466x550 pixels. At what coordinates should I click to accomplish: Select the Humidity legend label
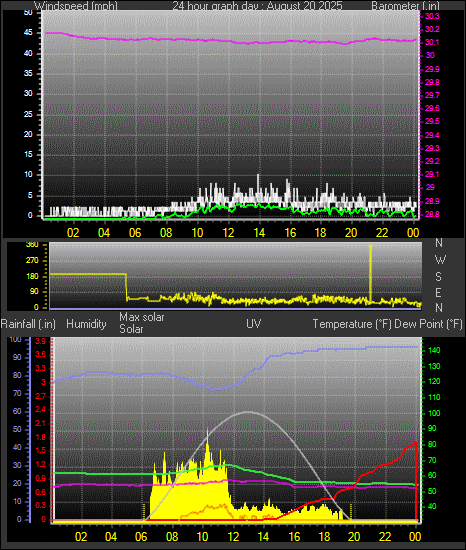pos(86,324)
